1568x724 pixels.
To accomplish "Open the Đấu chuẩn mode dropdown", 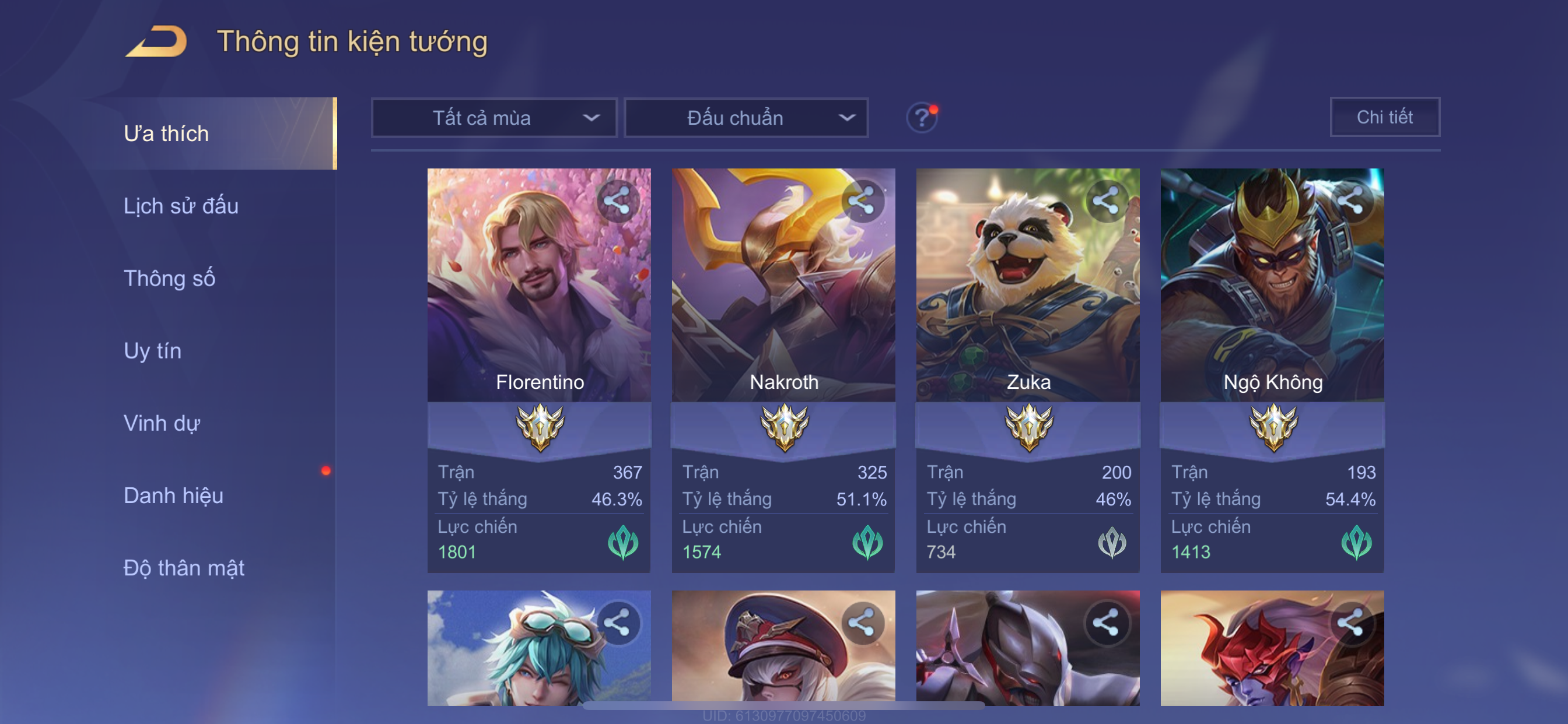I will point(746,118).
